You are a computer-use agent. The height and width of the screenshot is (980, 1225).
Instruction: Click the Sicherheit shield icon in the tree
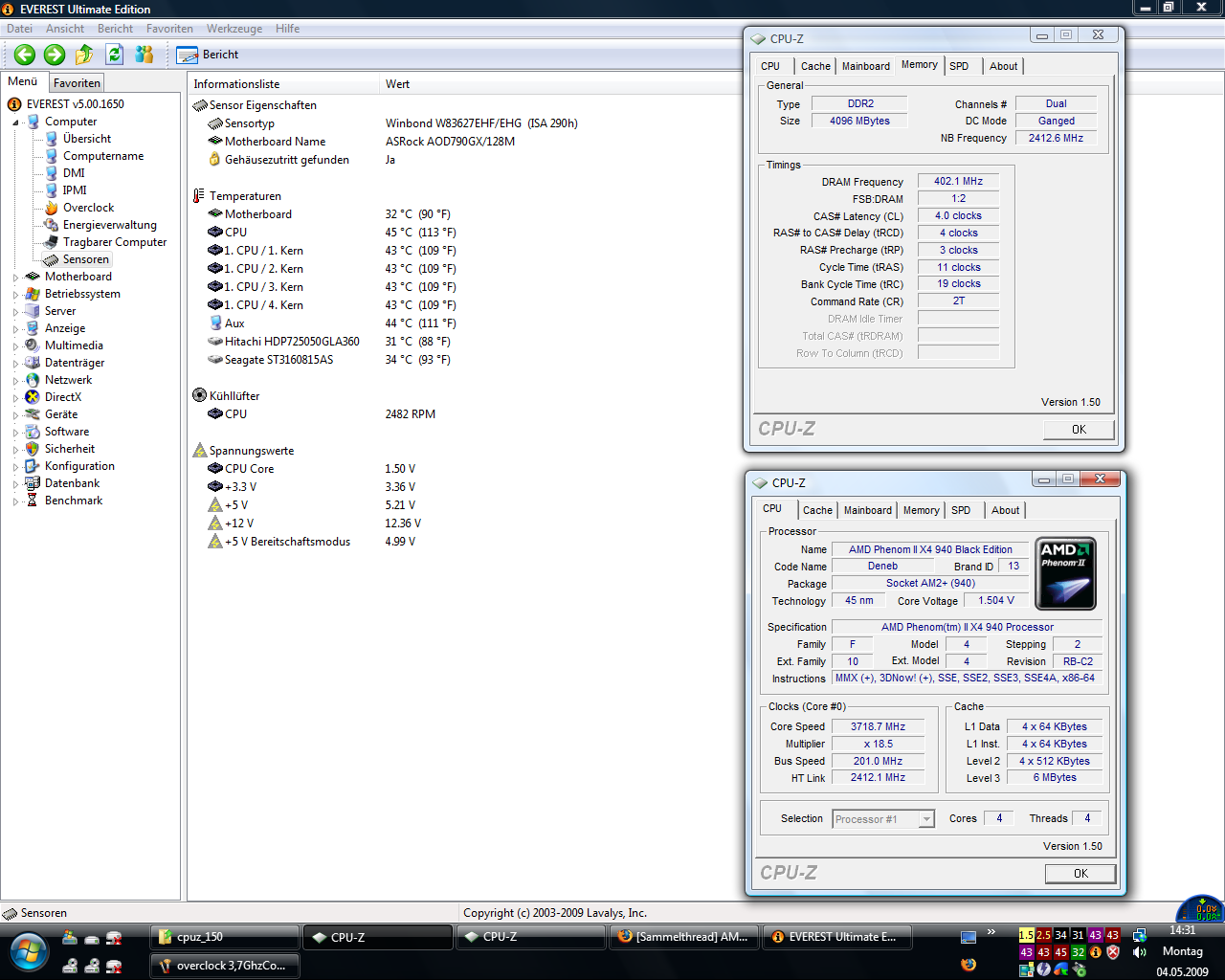coord(33,449)
